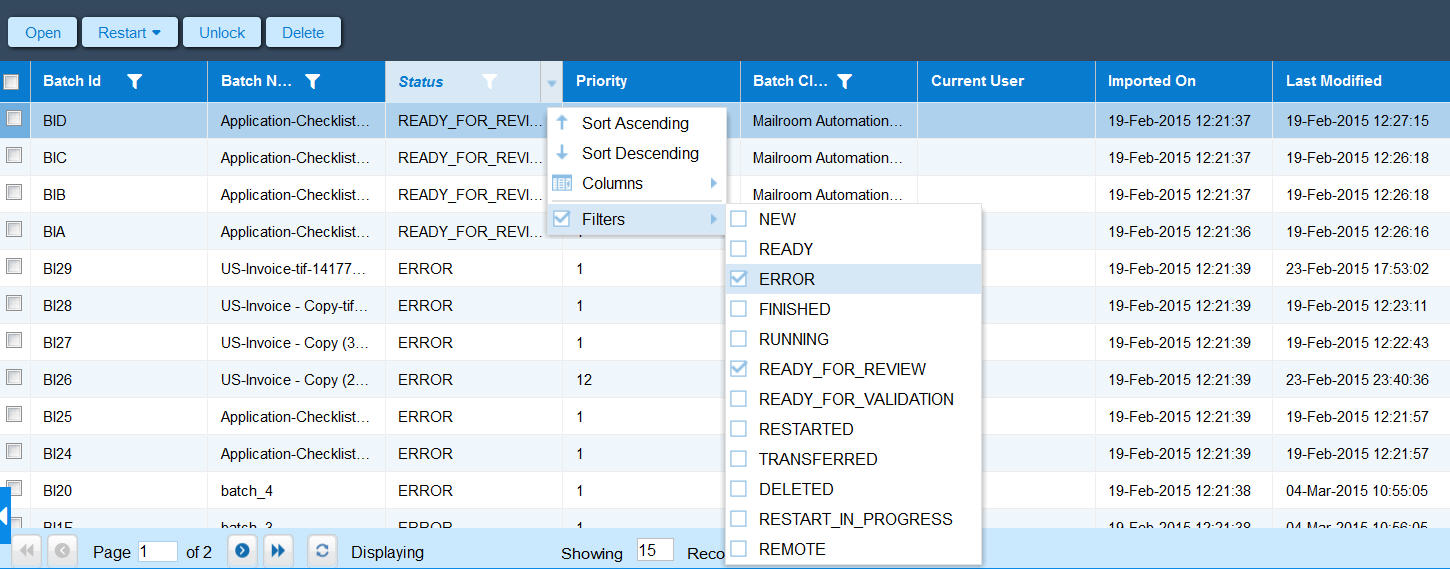The height and width of the screenshot is (569, 1450).
Task: Select the BI29 batch row checkbox
Action: click(14, 266)
